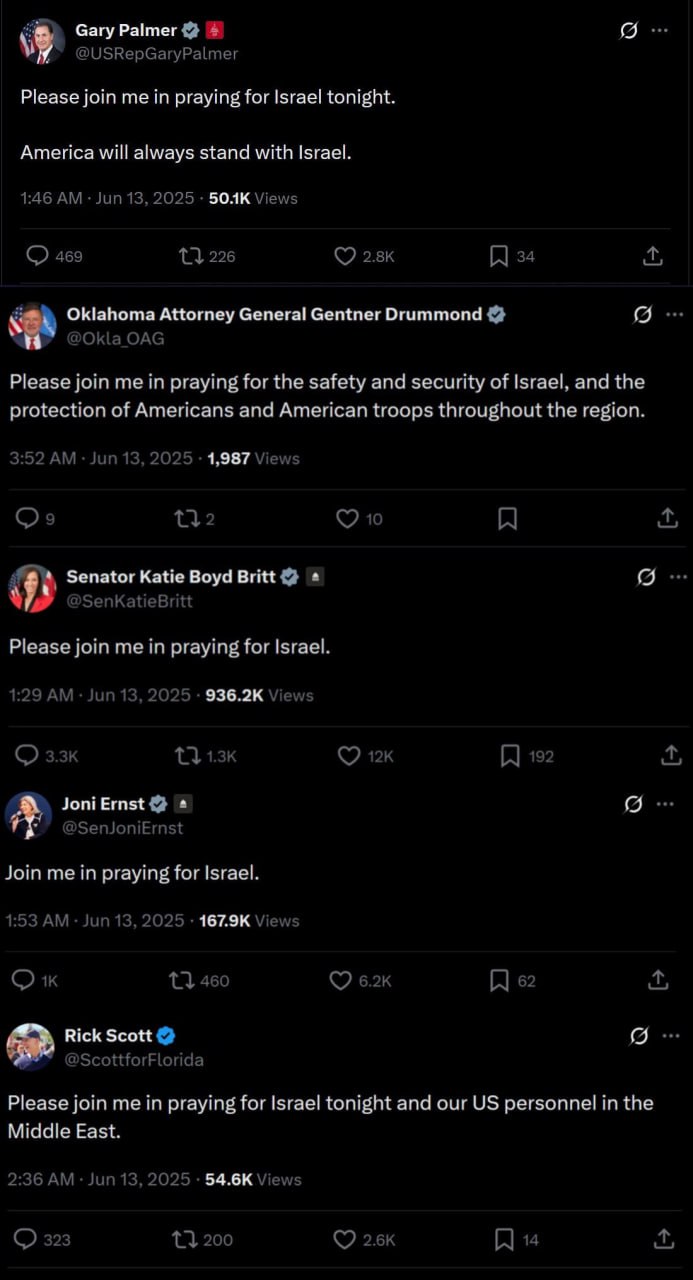The height and width of the screenshot is (1280, 693).
Task: Click Joni Ernst's profile avatar
Action: coord(29,815)
